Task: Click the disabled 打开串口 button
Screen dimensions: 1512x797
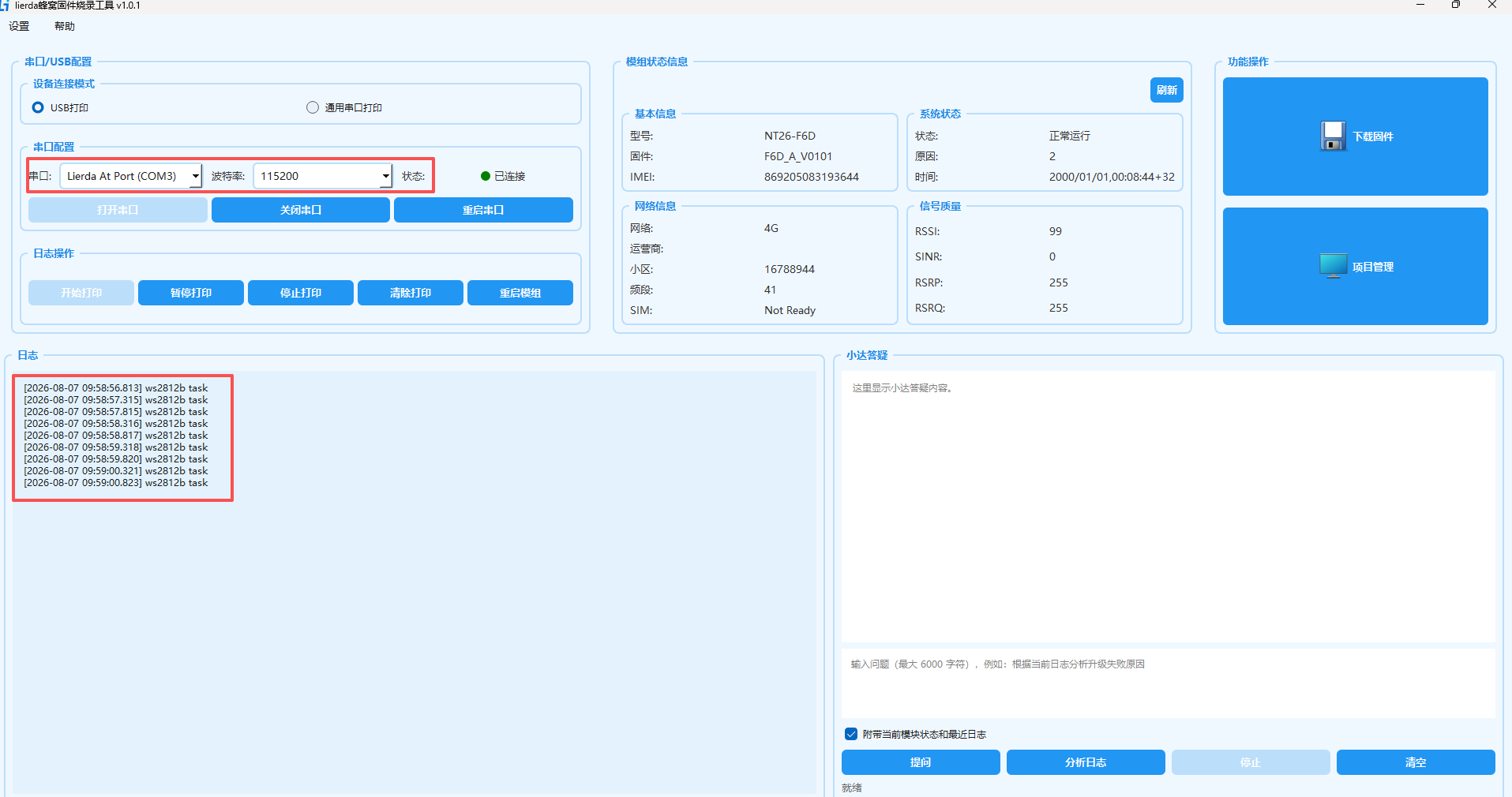Action: click(118, 210)
